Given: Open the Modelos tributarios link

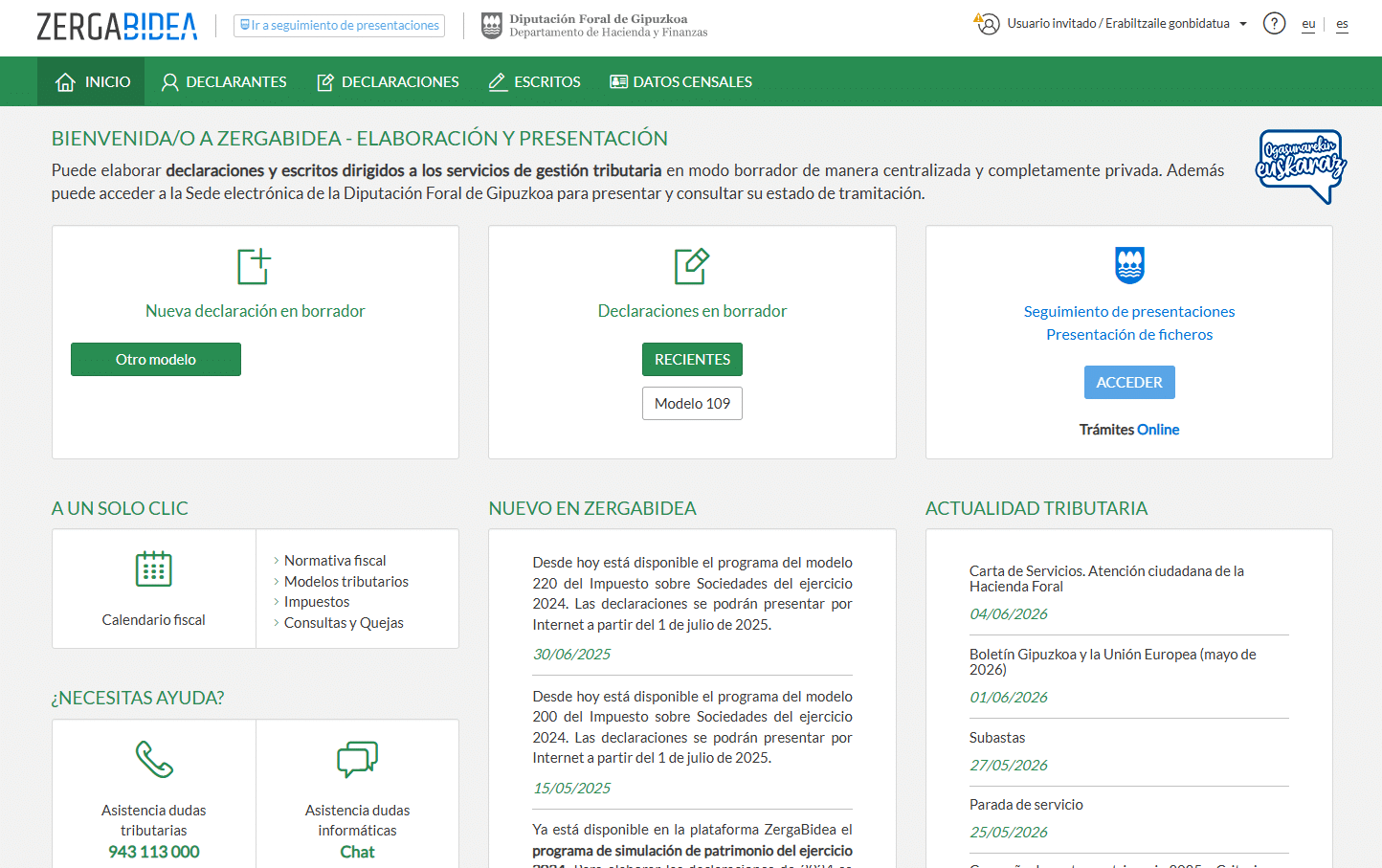Looking at the screenshot, I should click(x=346, y=581).
